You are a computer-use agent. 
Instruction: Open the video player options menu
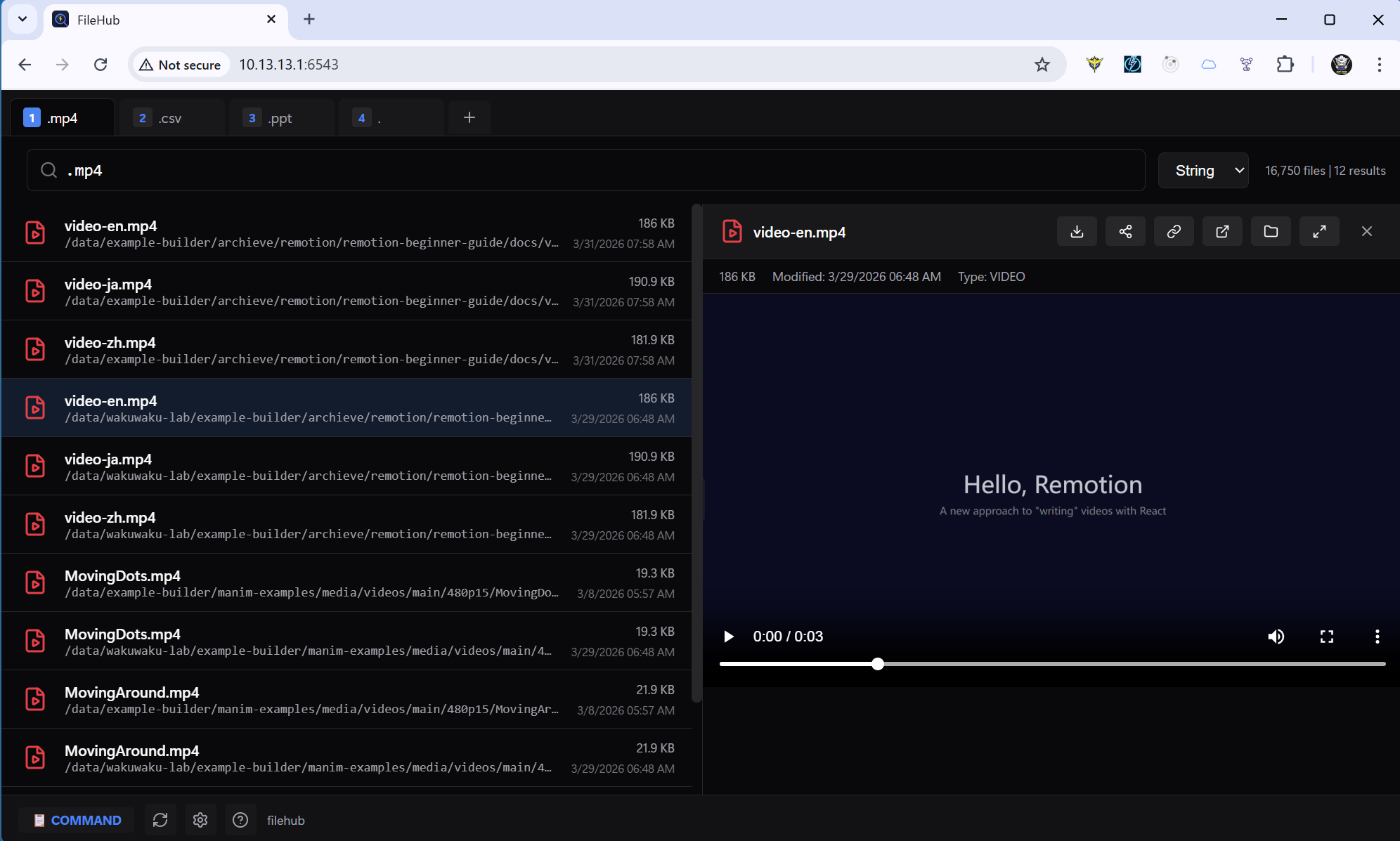click(1376, 637)
